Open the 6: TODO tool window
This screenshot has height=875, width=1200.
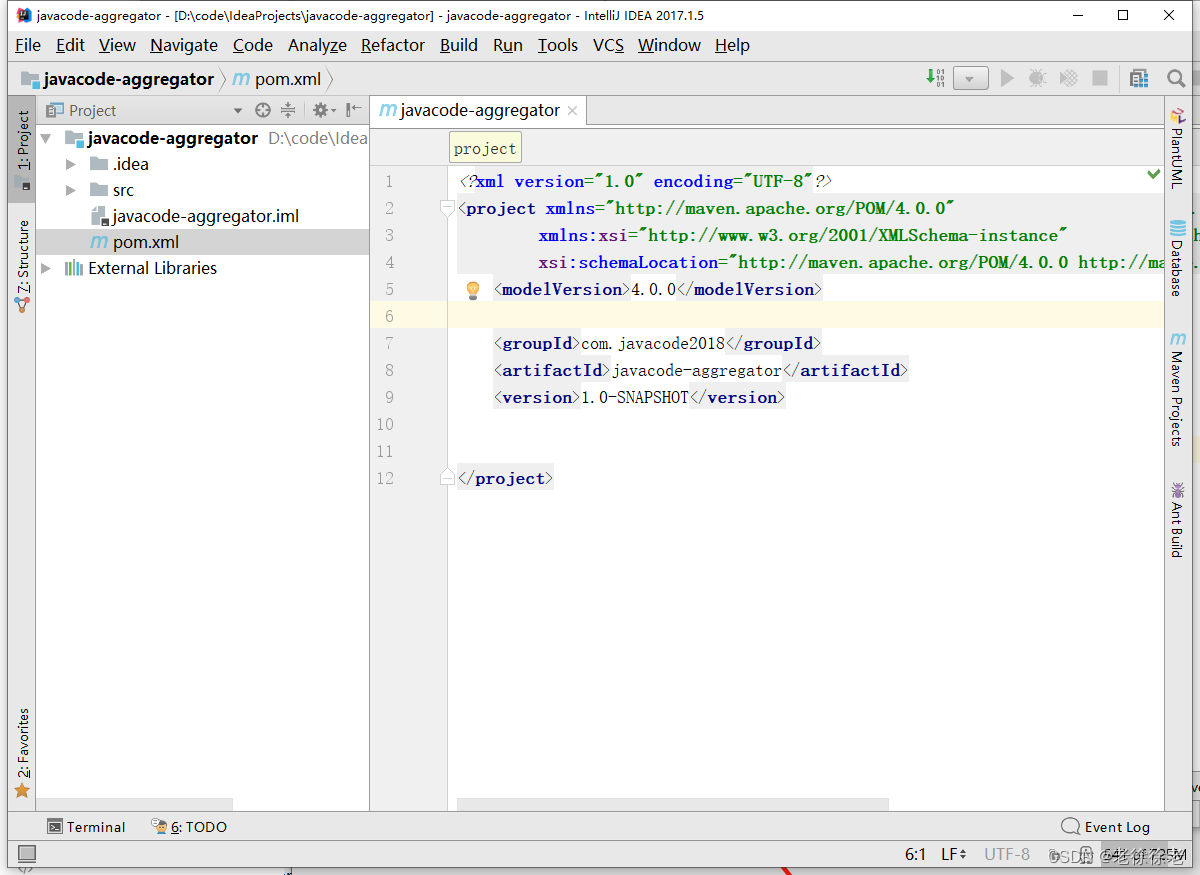coord(189,827)
